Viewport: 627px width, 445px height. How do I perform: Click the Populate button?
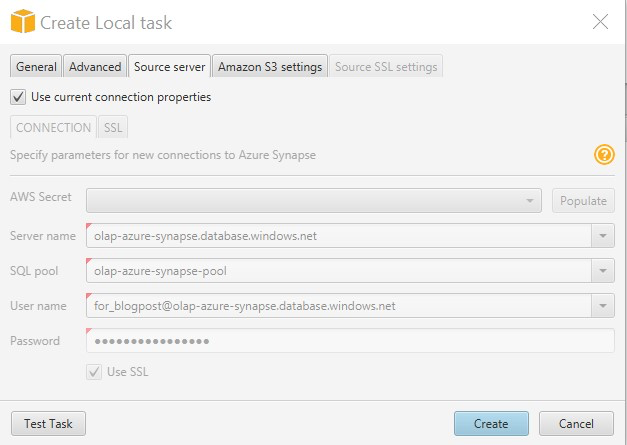583,201
